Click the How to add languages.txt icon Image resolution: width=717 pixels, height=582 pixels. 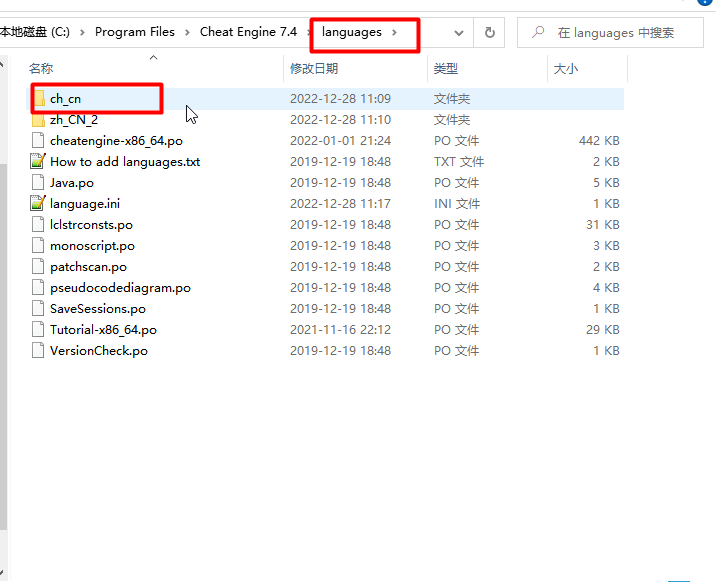(38, 162)
